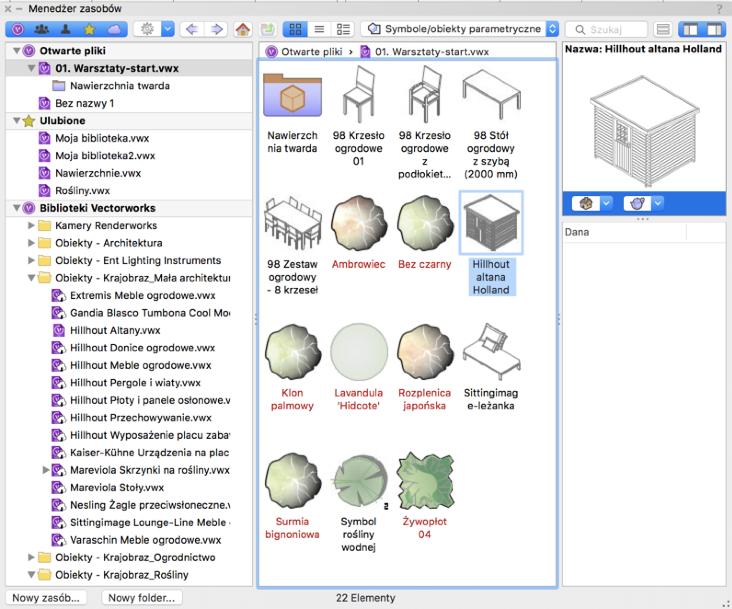Toggle the favorites star filter in toolbar
732x609 pixels.
click(x=89, y=29)
